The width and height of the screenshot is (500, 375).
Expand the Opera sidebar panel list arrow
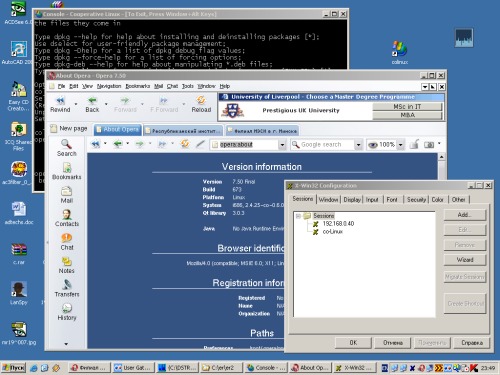[66, 344]
